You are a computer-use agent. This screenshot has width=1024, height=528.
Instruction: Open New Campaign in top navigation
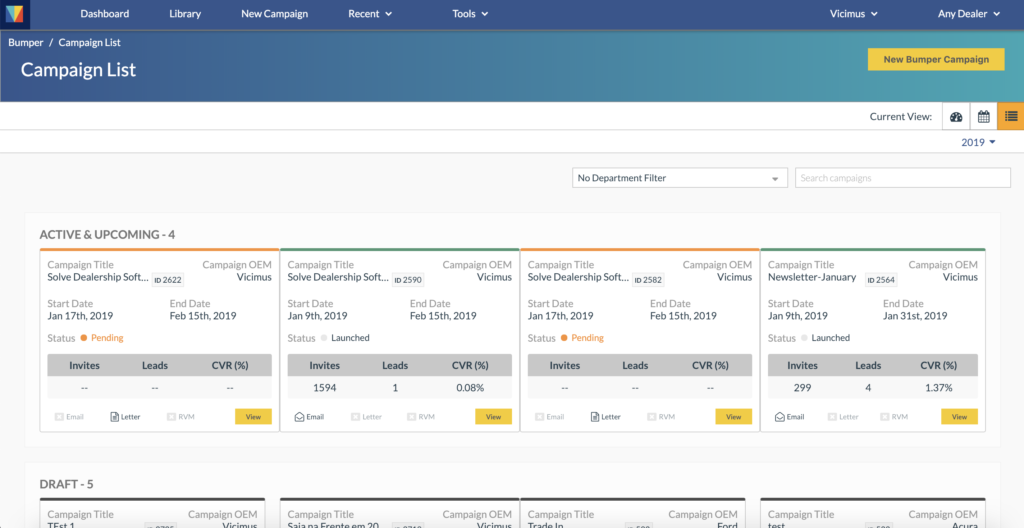[x=274, y=14]
